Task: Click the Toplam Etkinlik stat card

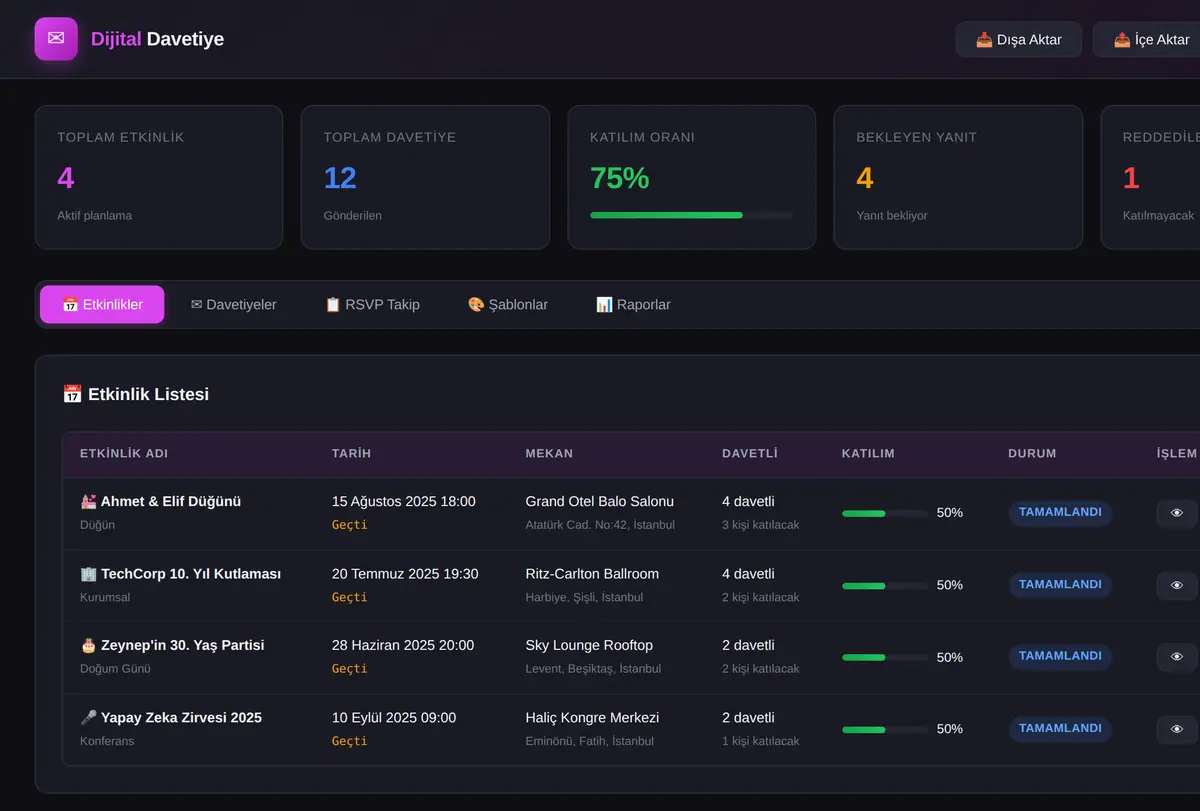Action: click(159, 177)
